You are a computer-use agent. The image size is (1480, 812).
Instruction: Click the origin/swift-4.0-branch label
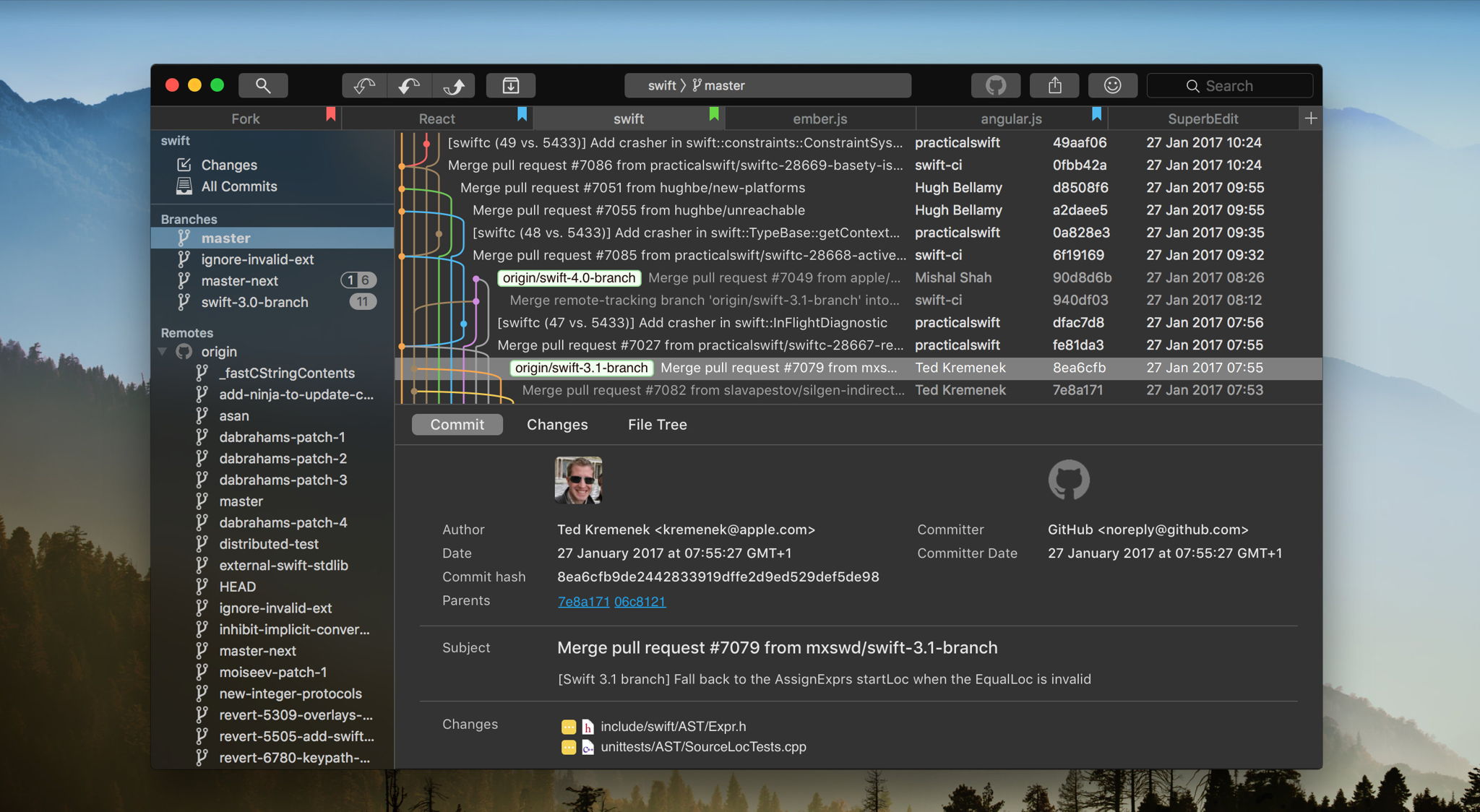[x=569, y=277]
